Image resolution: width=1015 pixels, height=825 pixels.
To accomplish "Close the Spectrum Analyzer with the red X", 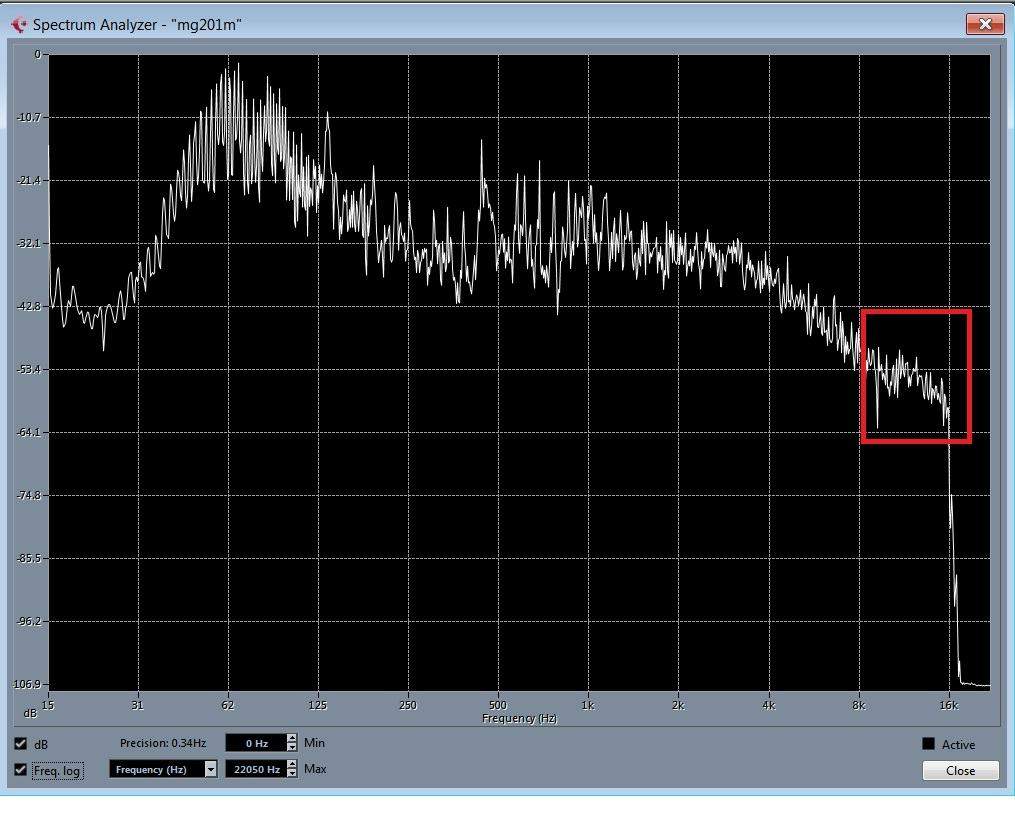I will pos(984,24).
